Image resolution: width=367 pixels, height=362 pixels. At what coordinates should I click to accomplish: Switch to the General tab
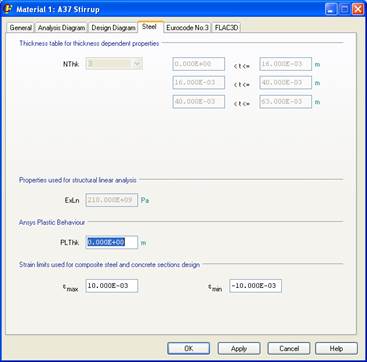[21, 28]
